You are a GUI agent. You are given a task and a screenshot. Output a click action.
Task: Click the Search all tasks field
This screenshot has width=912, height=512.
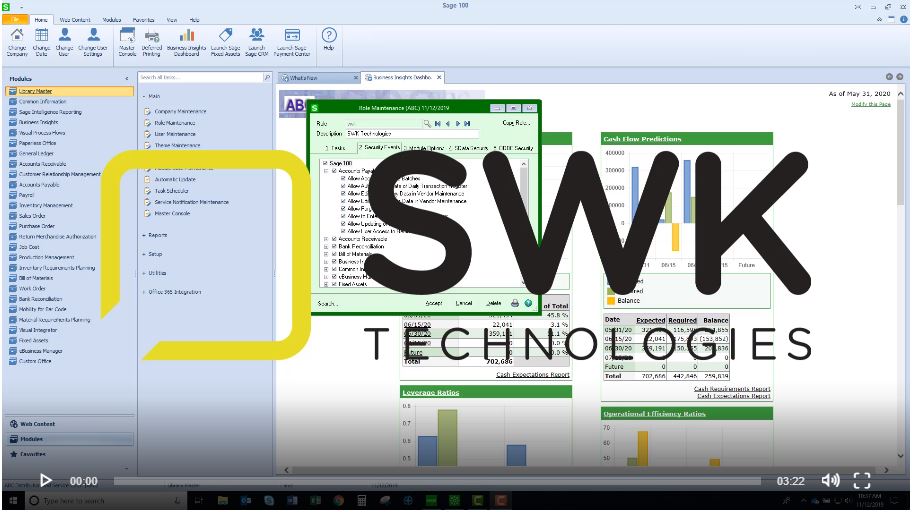pos(200,77)
